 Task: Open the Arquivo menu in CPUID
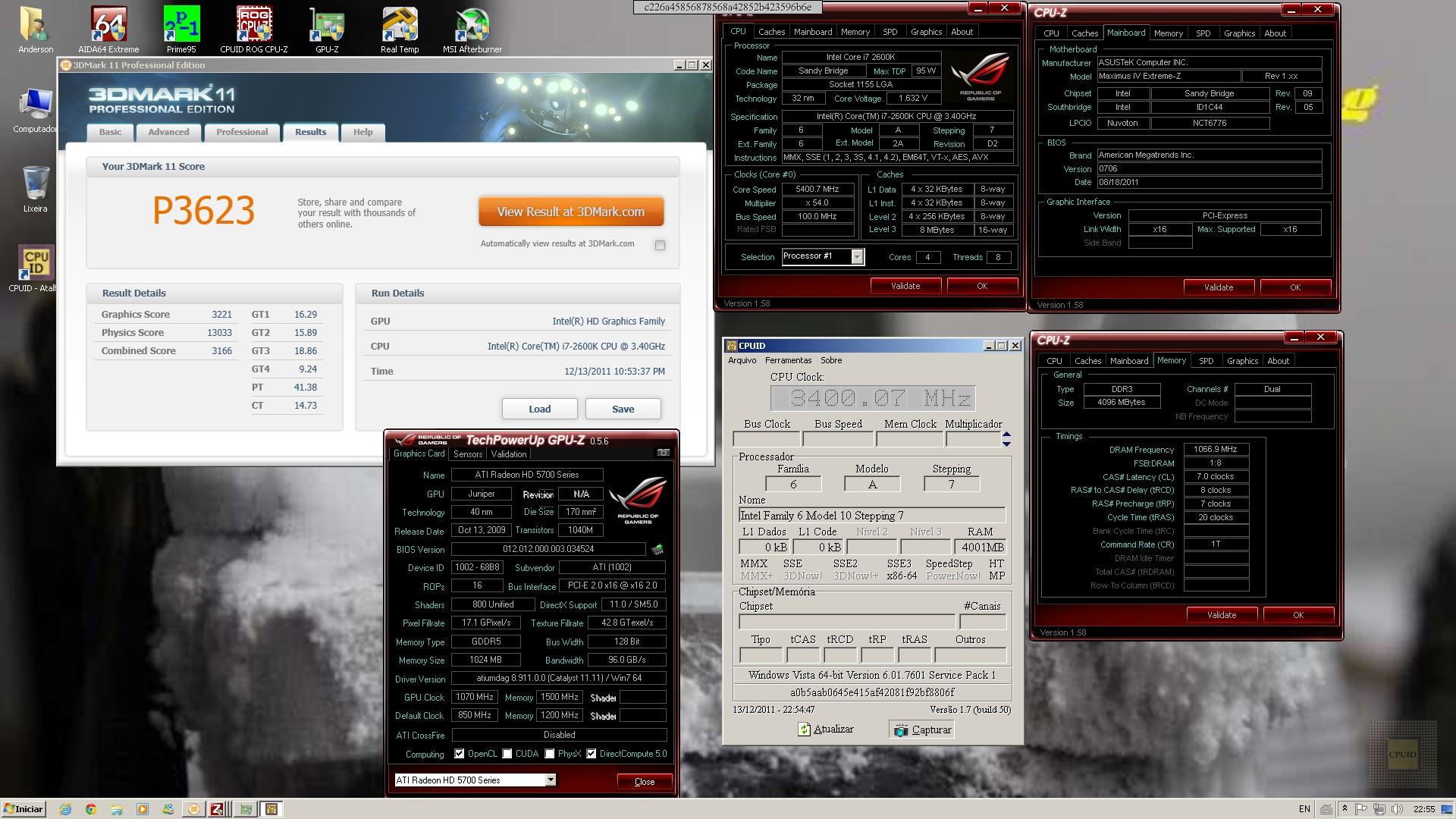click(x=742, y=360)
